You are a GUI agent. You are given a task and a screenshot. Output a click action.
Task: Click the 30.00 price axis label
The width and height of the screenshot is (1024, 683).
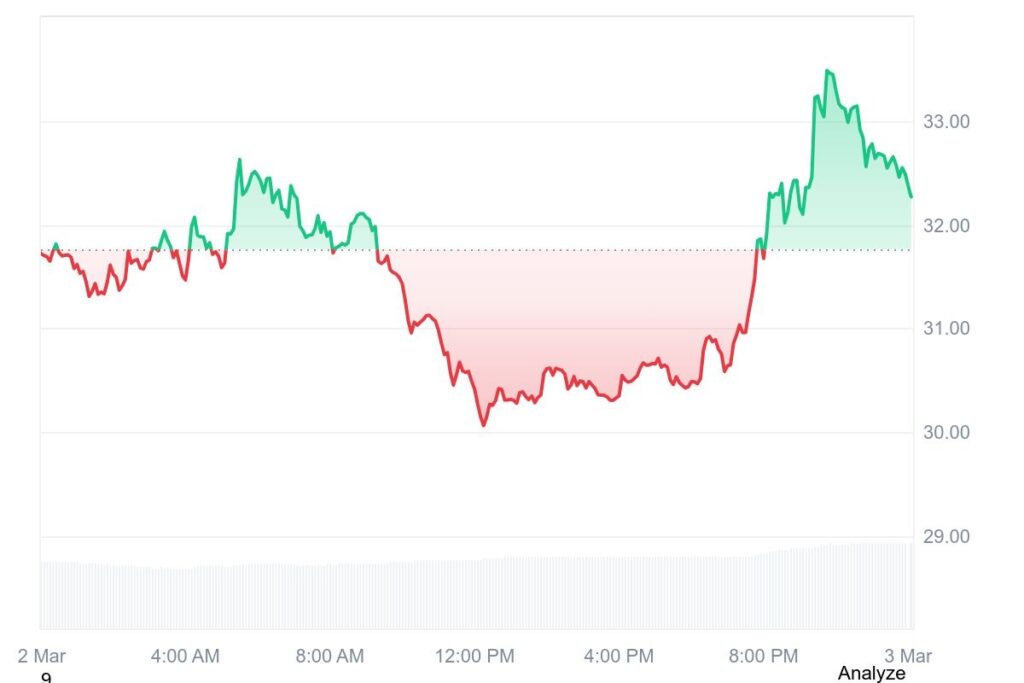946,432
